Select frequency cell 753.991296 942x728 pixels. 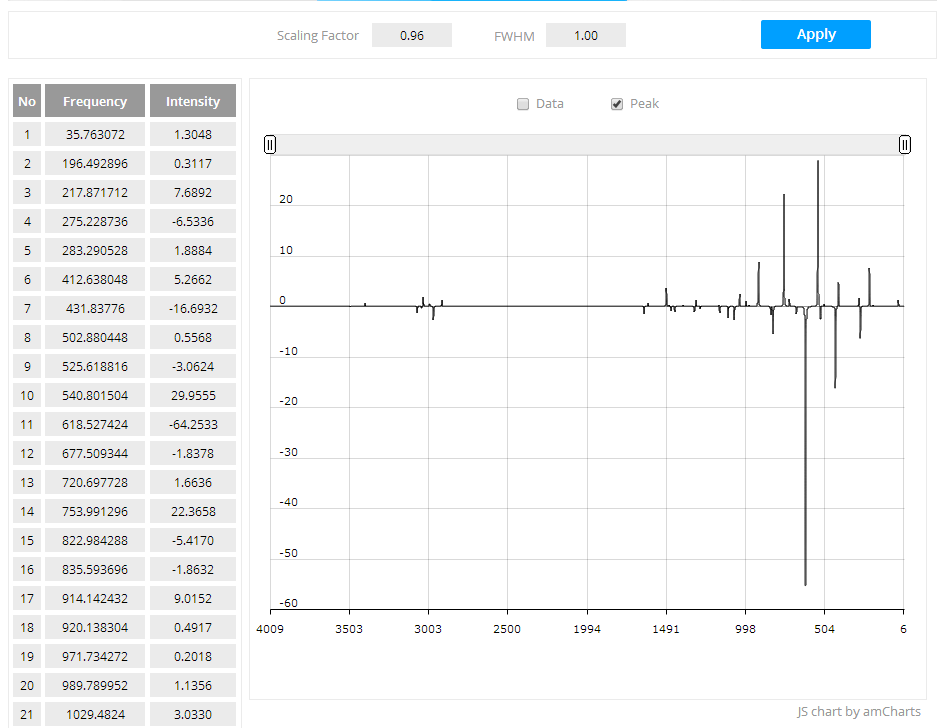(x=95, y=511)
